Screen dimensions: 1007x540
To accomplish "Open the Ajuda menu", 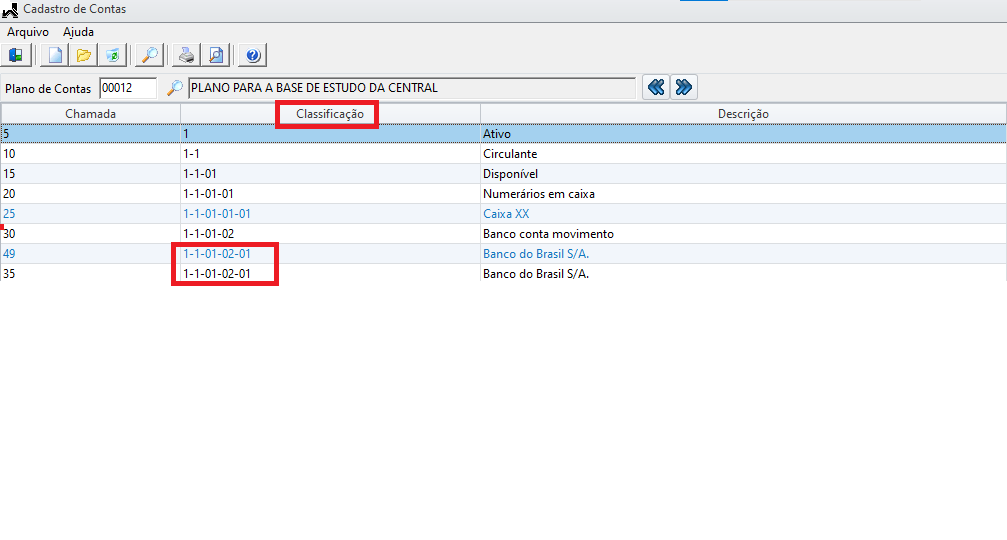I will [x=78, y=31].
